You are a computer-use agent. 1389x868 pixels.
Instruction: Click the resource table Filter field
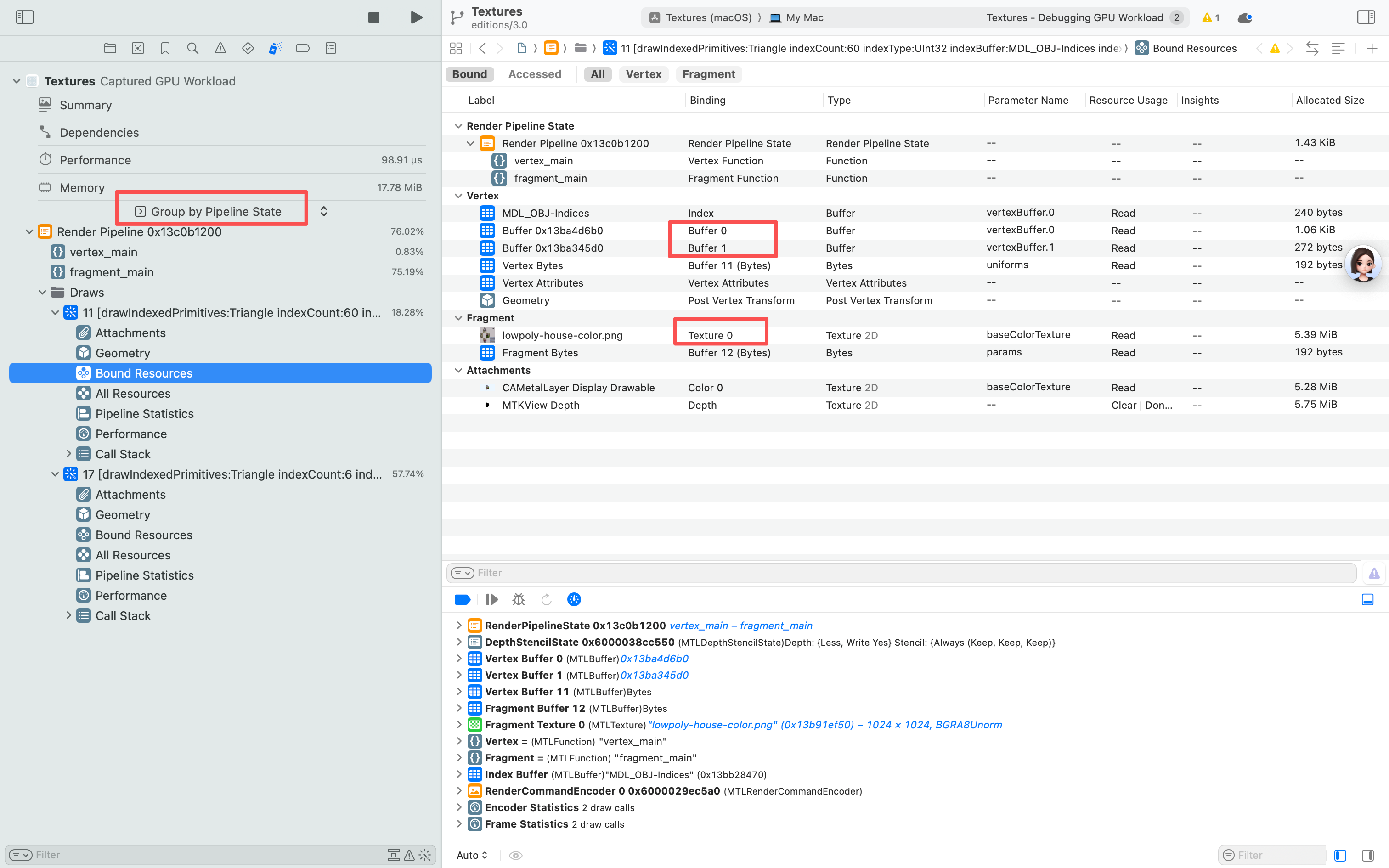(901, 573)
